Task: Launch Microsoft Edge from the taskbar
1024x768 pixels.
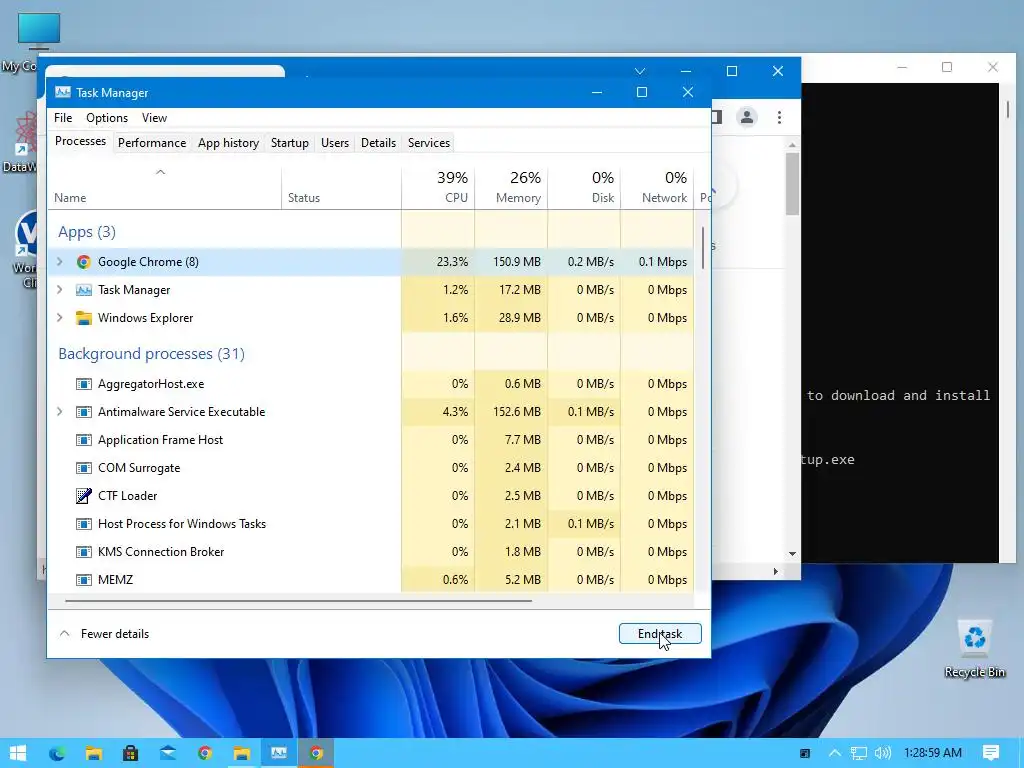Action: tap(57, 753)
